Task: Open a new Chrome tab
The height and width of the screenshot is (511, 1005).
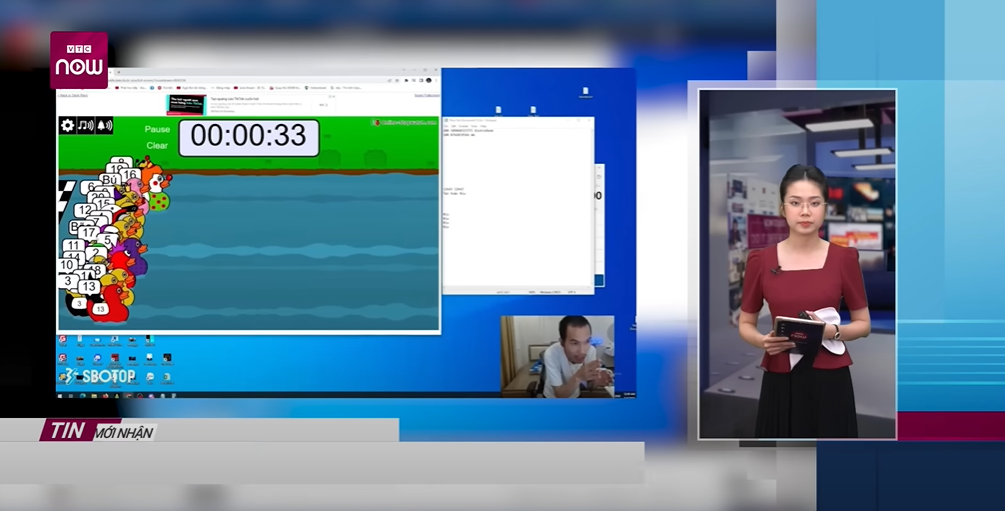Action: tap(119, 72)
